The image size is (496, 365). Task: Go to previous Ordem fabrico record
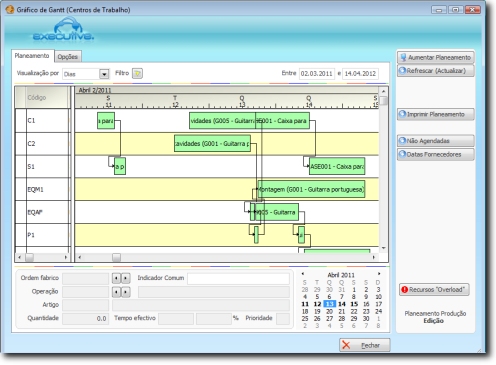coord(116,278)
